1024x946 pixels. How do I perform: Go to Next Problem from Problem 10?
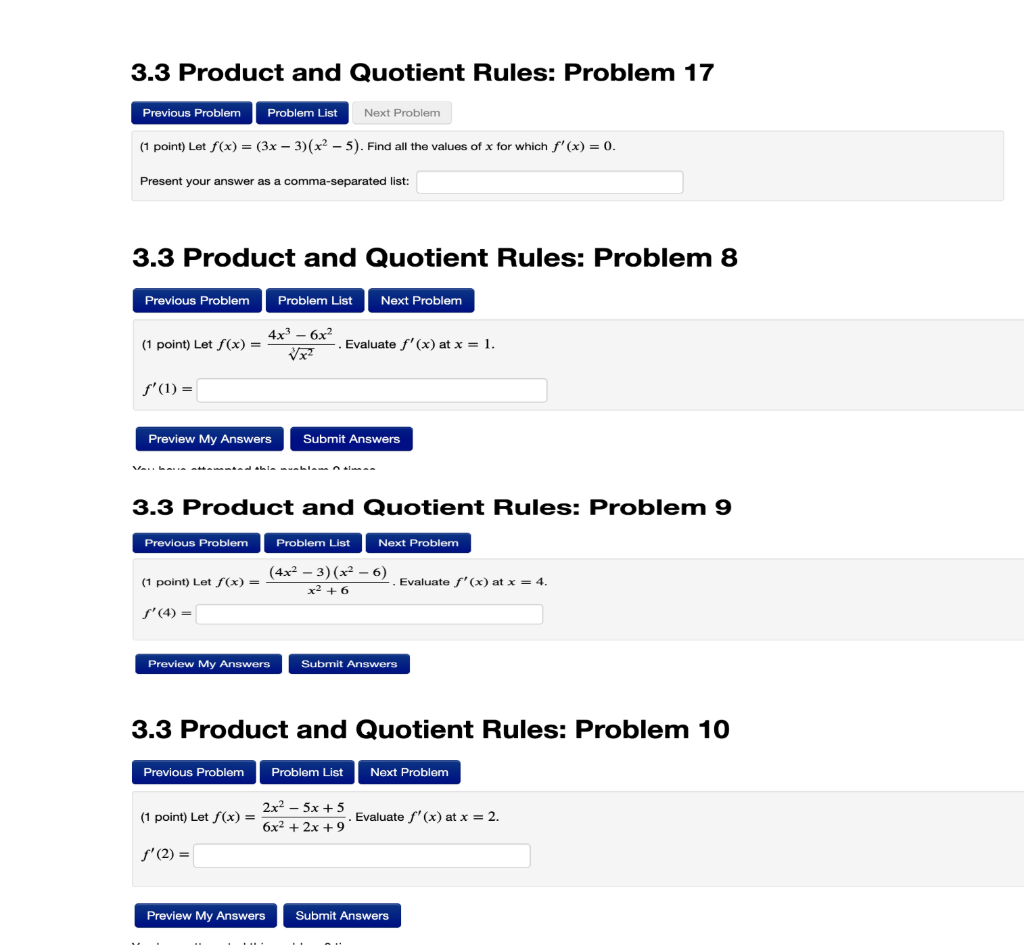coord(409,771)
